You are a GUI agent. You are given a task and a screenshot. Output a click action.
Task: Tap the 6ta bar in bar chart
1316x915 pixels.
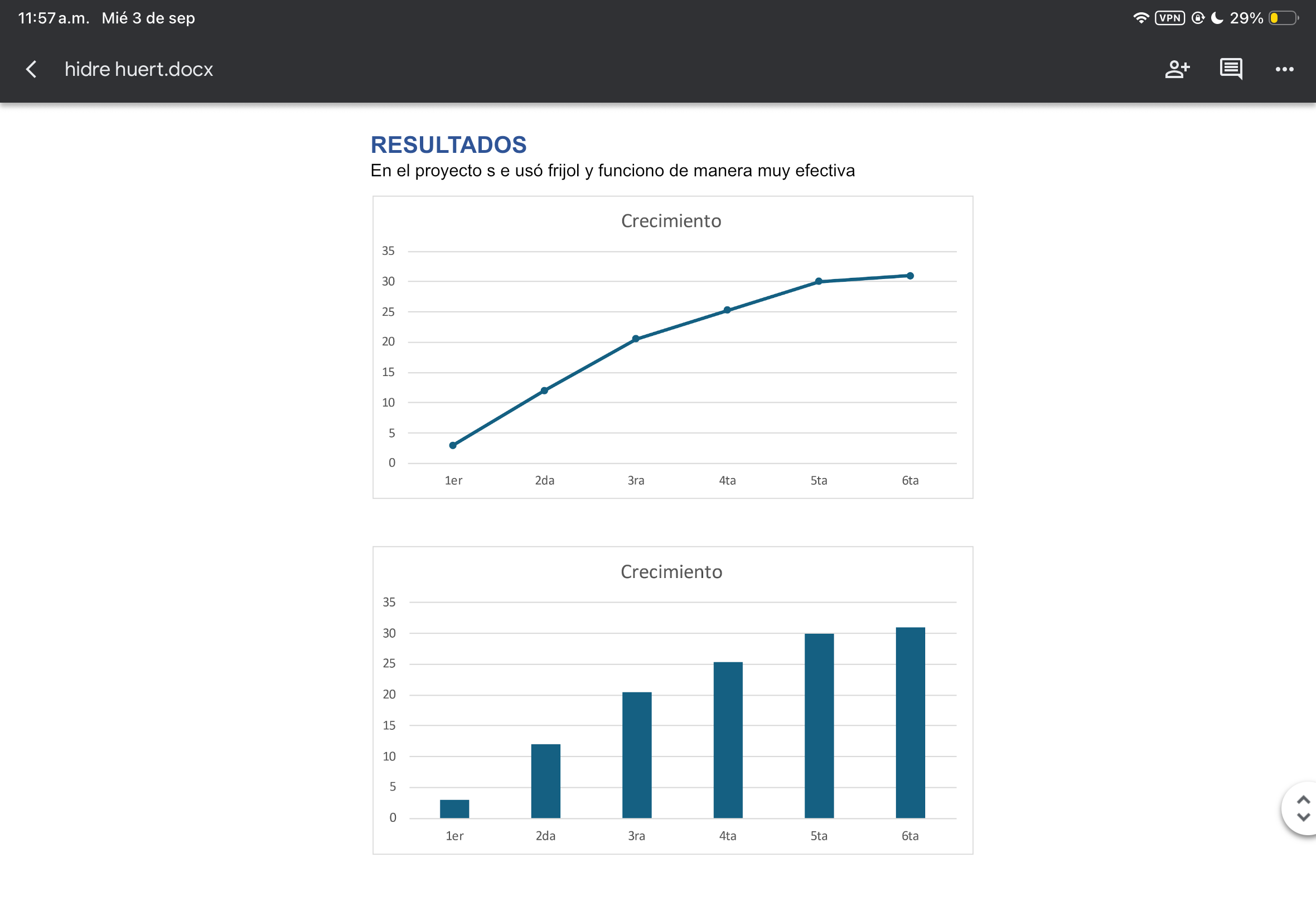[910, 723]
